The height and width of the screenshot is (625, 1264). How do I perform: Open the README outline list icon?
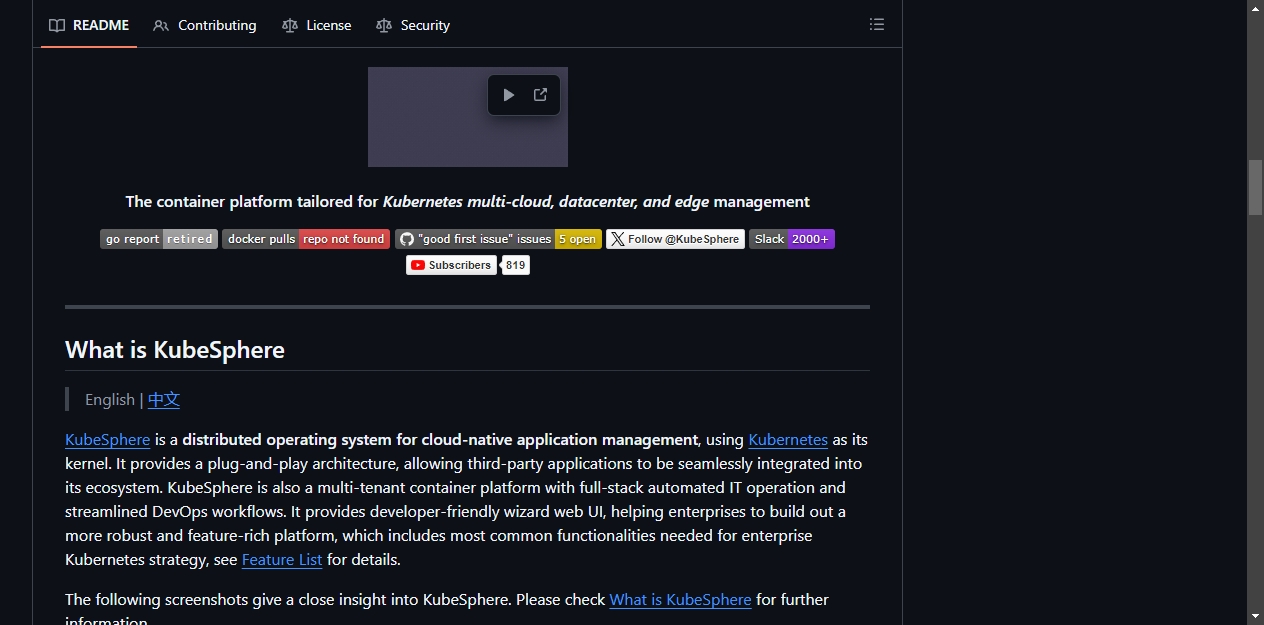click(877, 24)
